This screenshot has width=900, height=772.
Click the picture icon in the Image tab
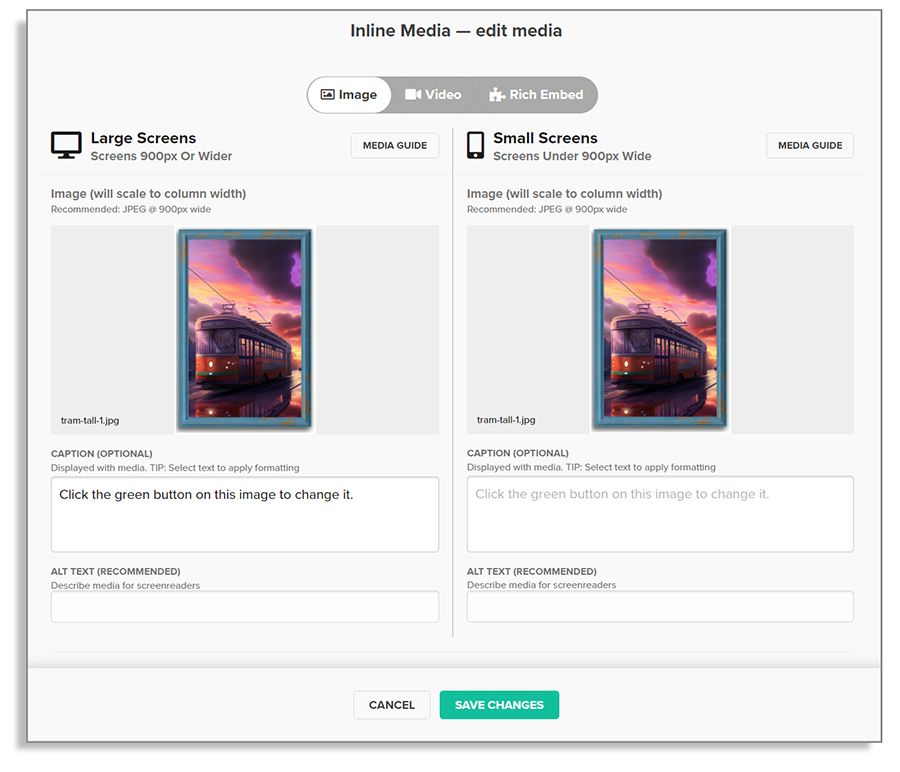pyautogui.click(x=327, y=95)
